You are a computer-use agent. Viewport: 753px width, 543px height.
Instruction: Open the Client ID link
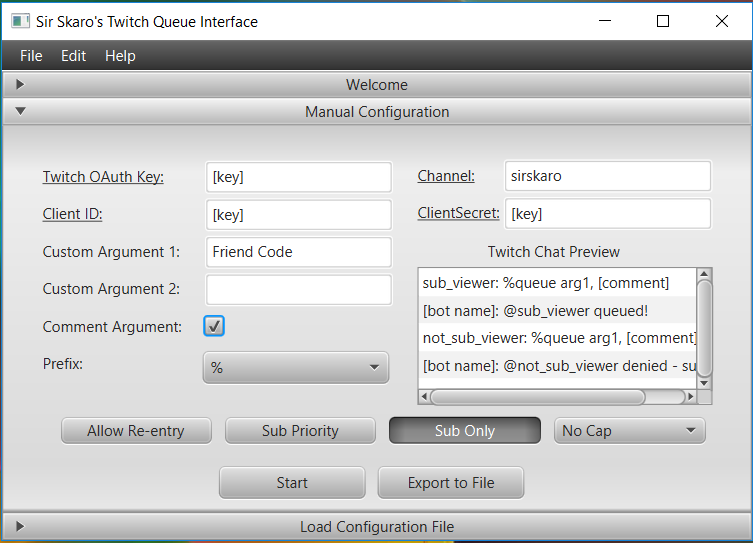coord(72,214)
